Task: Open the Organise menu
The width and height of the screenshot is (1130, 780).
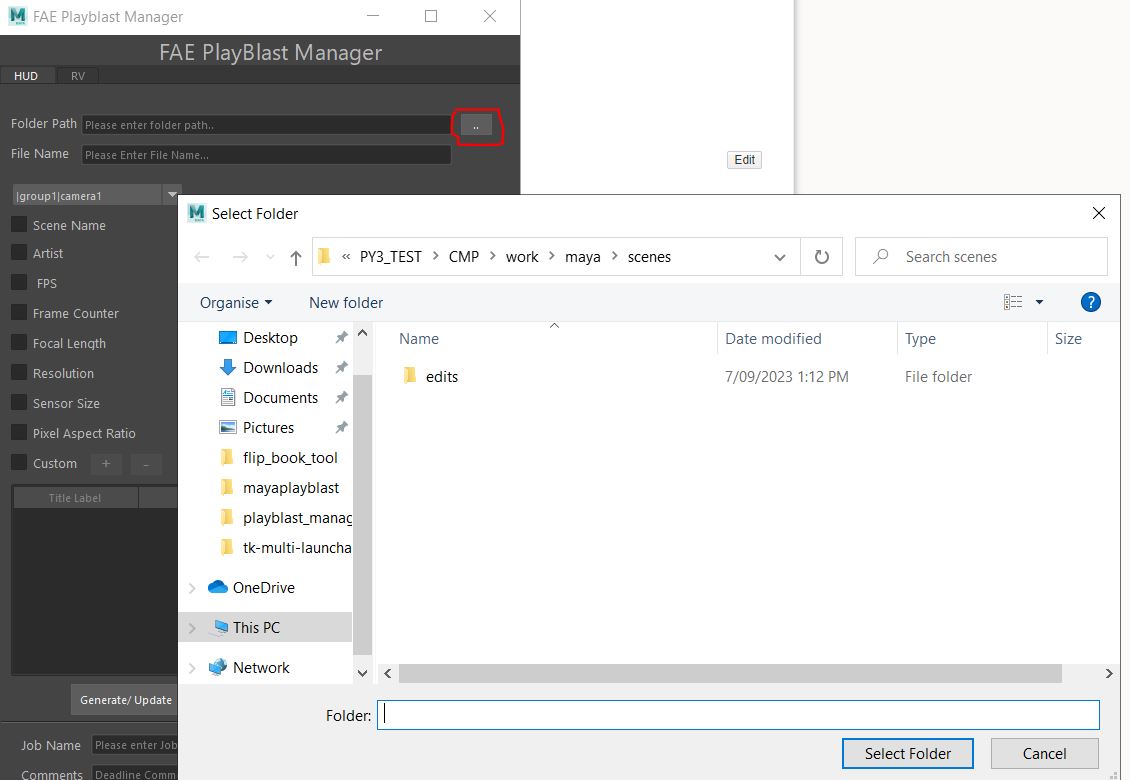Action: pos(236,303)
